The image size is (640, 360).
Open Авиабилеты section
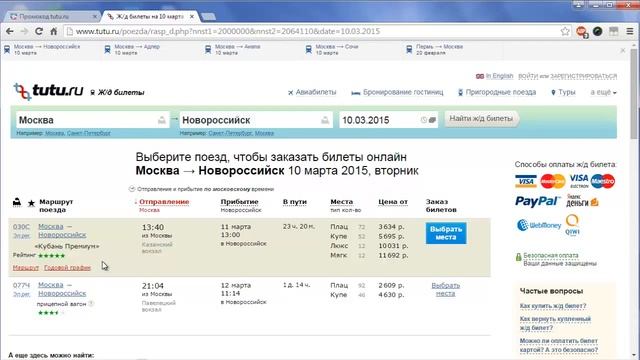[x=312, y=92]
